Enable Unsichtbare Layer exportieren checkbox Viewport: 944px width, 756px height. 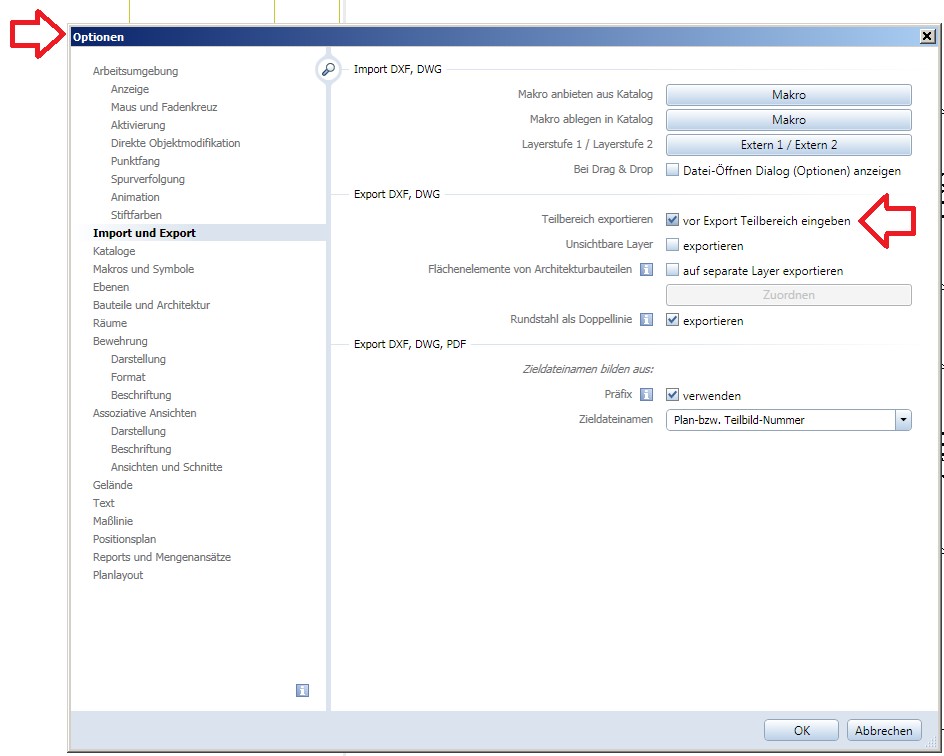coord(673,245)
